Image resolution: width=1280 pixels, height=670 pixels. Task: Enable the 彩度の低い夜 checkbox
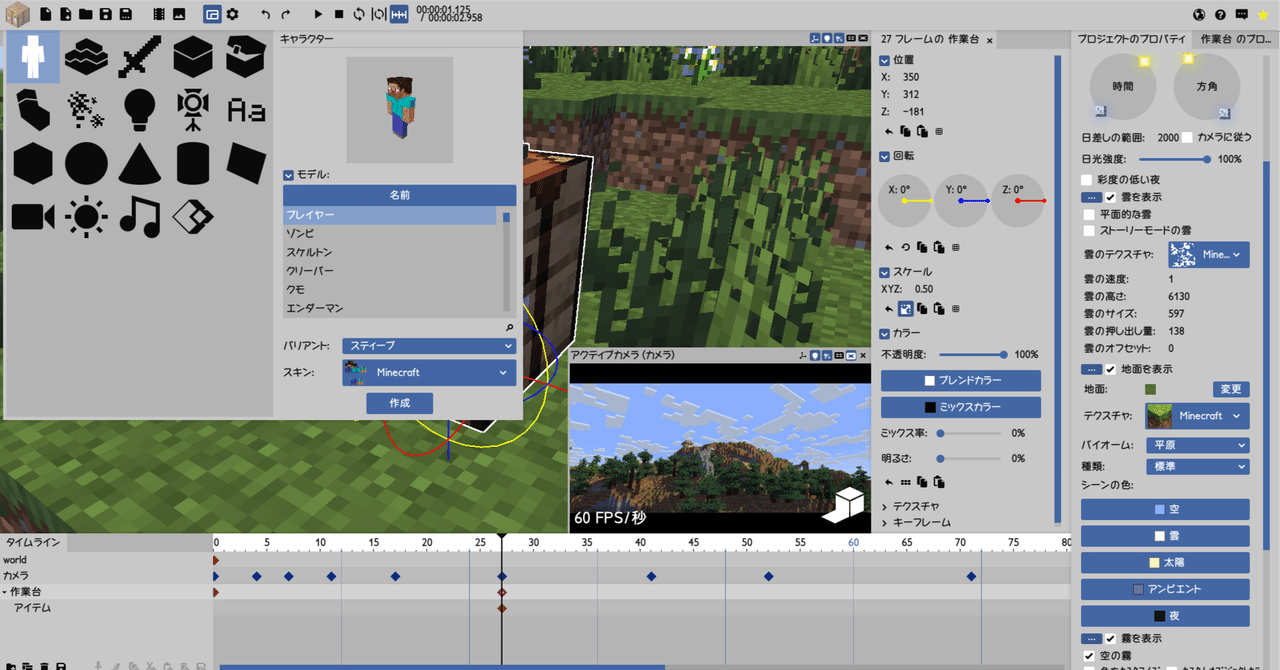coord(1089,180)
